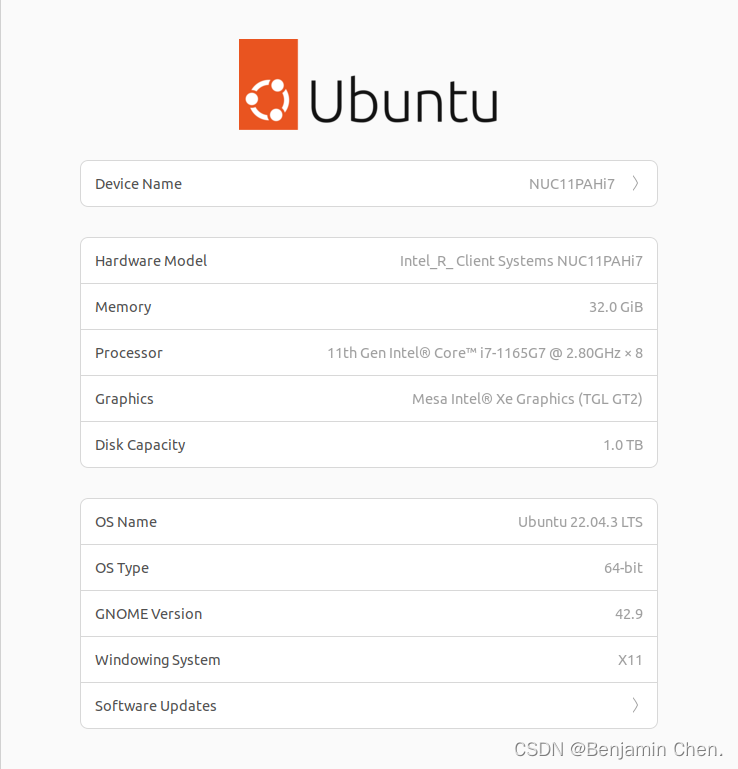Click the "X11" windowing system value
The image size is (738, 769).
630,660
